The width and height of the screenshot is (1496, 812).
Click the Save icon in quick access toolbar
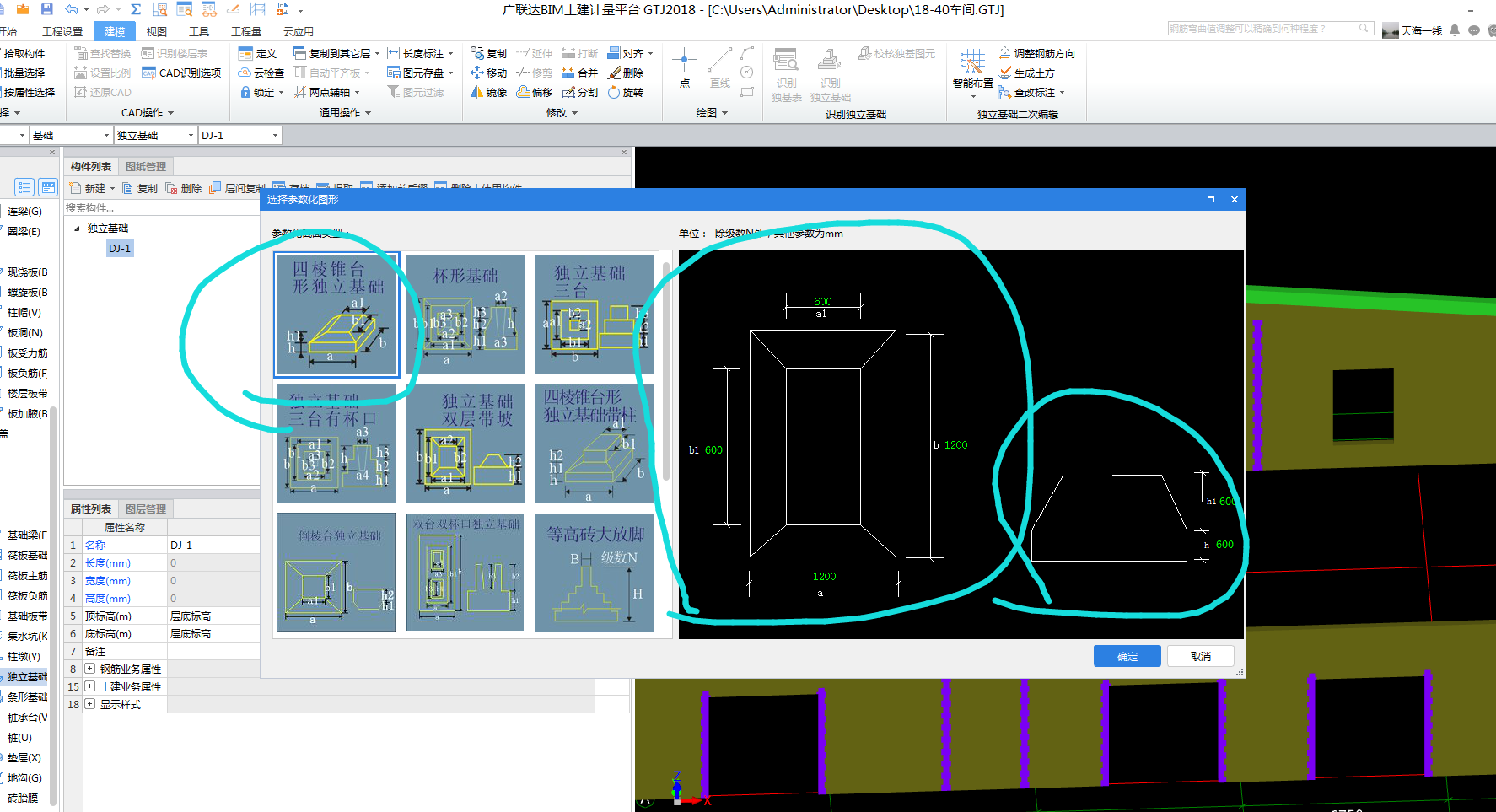click(x=46, y=9)
